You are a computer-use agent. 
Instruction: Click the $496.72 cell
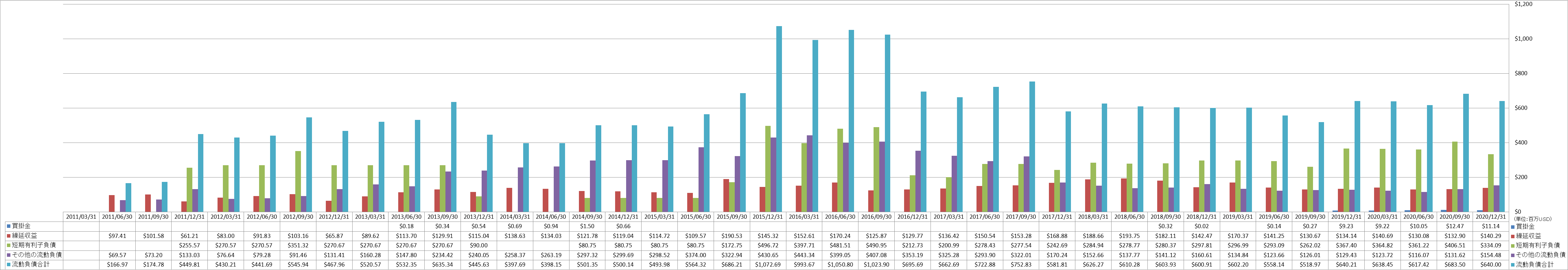(x=768, y=245)
